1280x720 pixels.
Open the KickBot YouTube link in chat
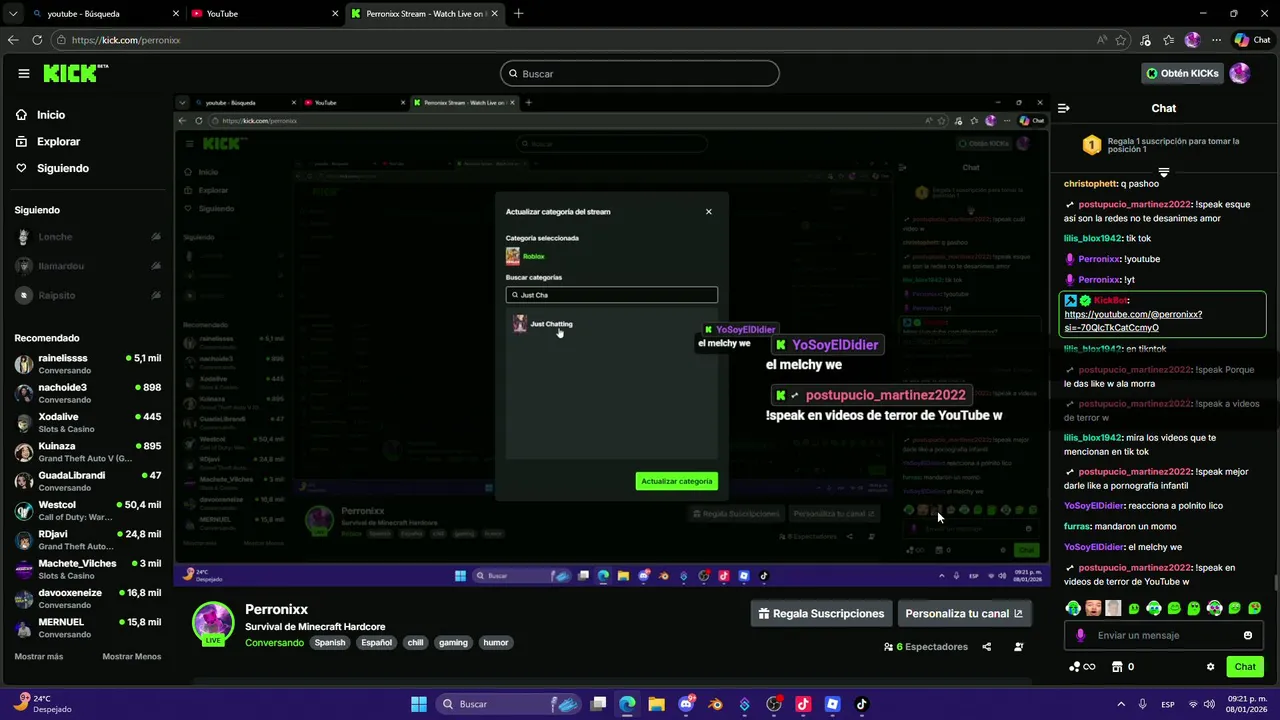pos(1133,321)
